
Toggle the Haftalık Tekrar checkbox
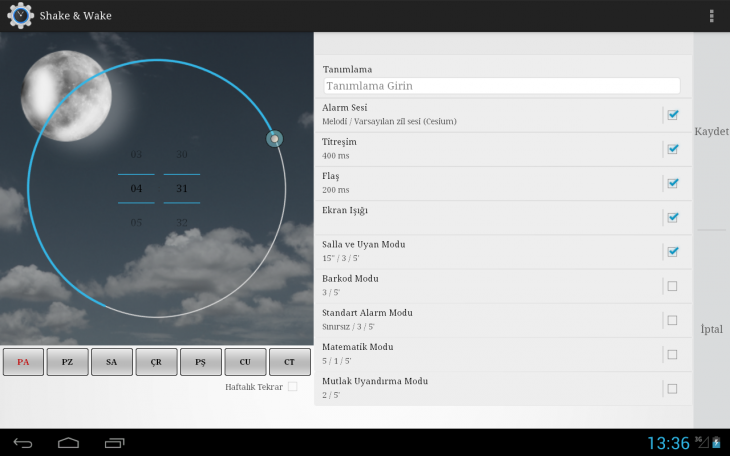292,386
